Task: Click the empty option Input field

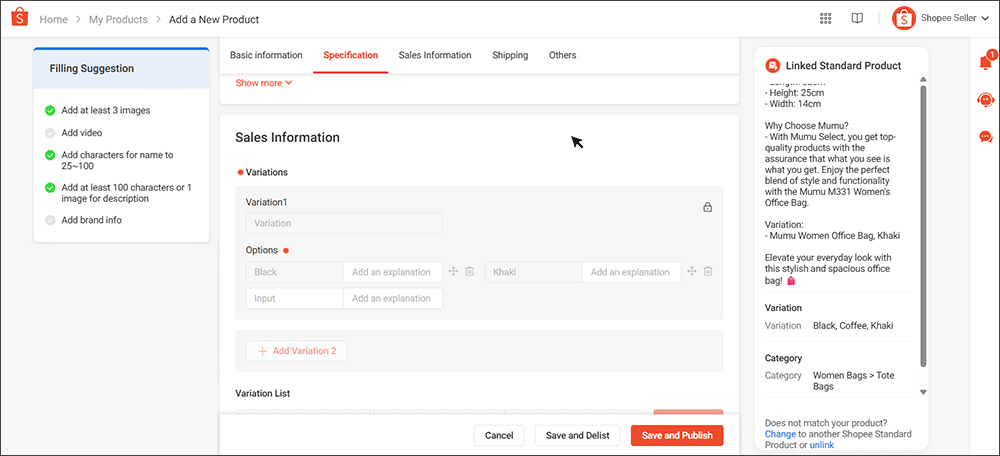Action: tap(294, 298)
